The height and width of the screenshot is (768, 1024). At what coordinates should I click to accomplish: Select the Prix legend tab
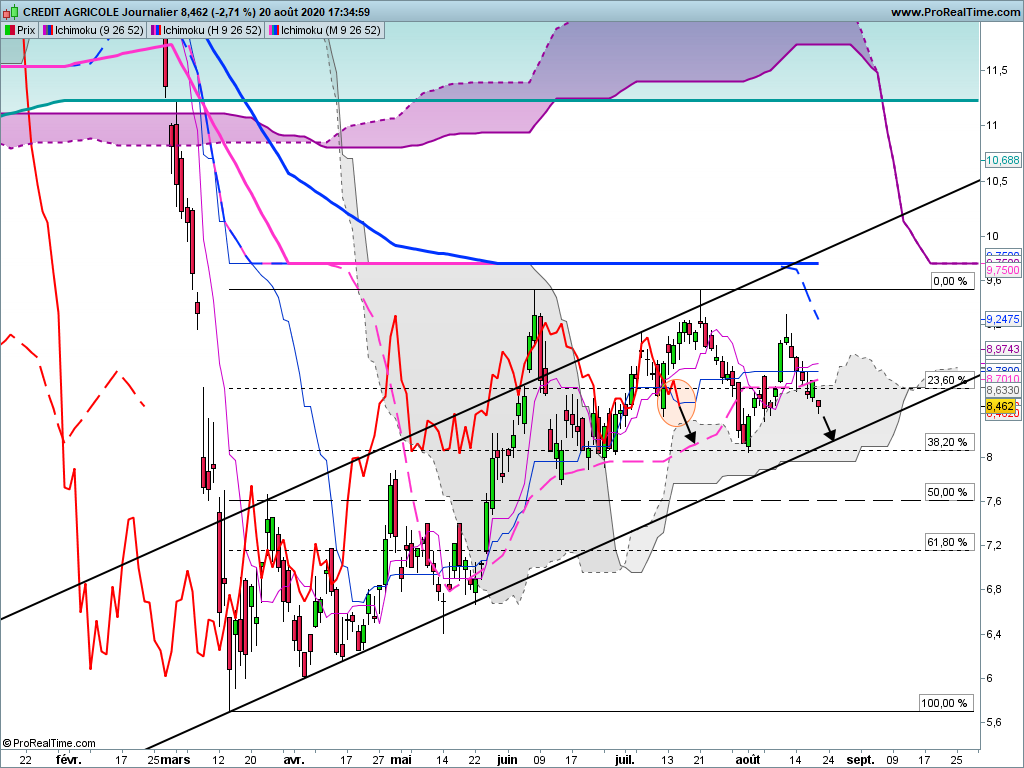20,30
